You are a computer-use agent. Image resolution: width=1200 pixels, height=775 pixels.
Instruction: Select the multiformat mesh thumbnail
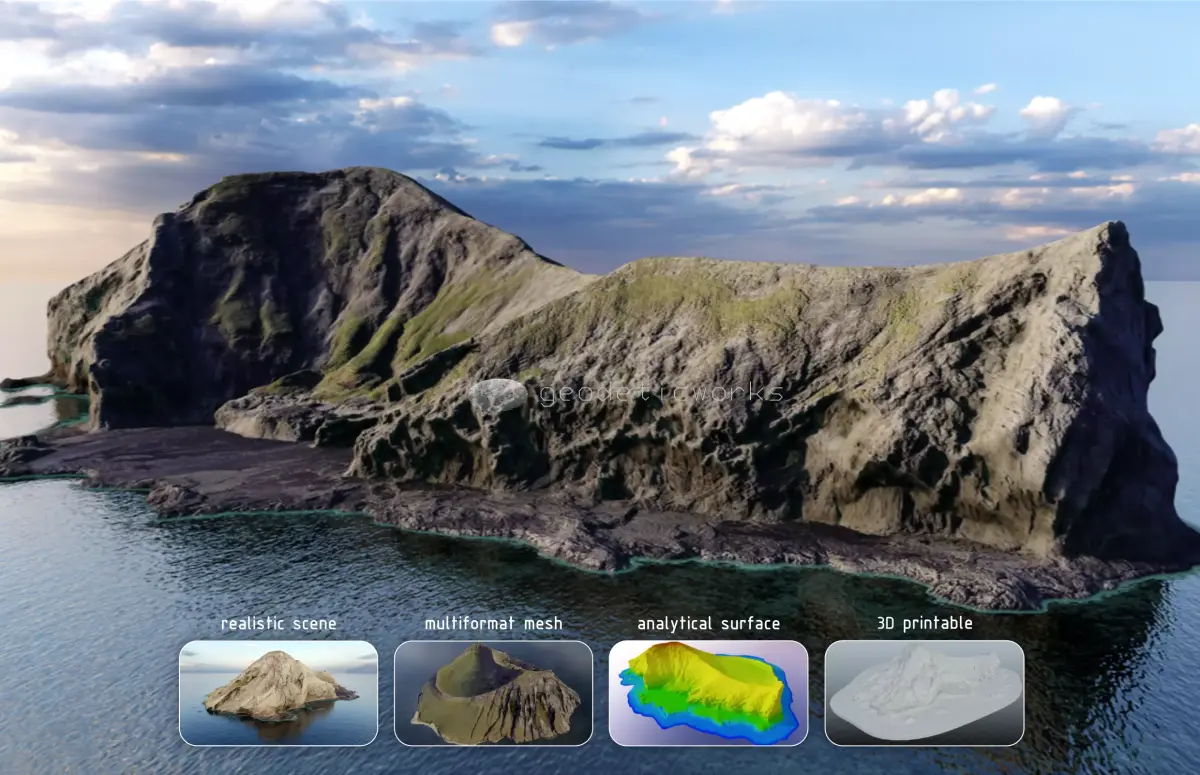(494, 693)
